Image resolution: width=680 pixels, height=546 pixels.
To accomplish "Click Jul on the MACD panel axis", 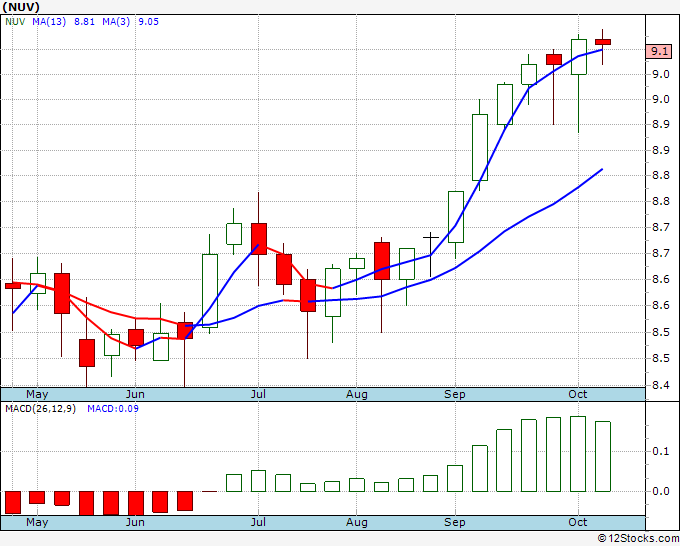I will [x=258, y=522].
